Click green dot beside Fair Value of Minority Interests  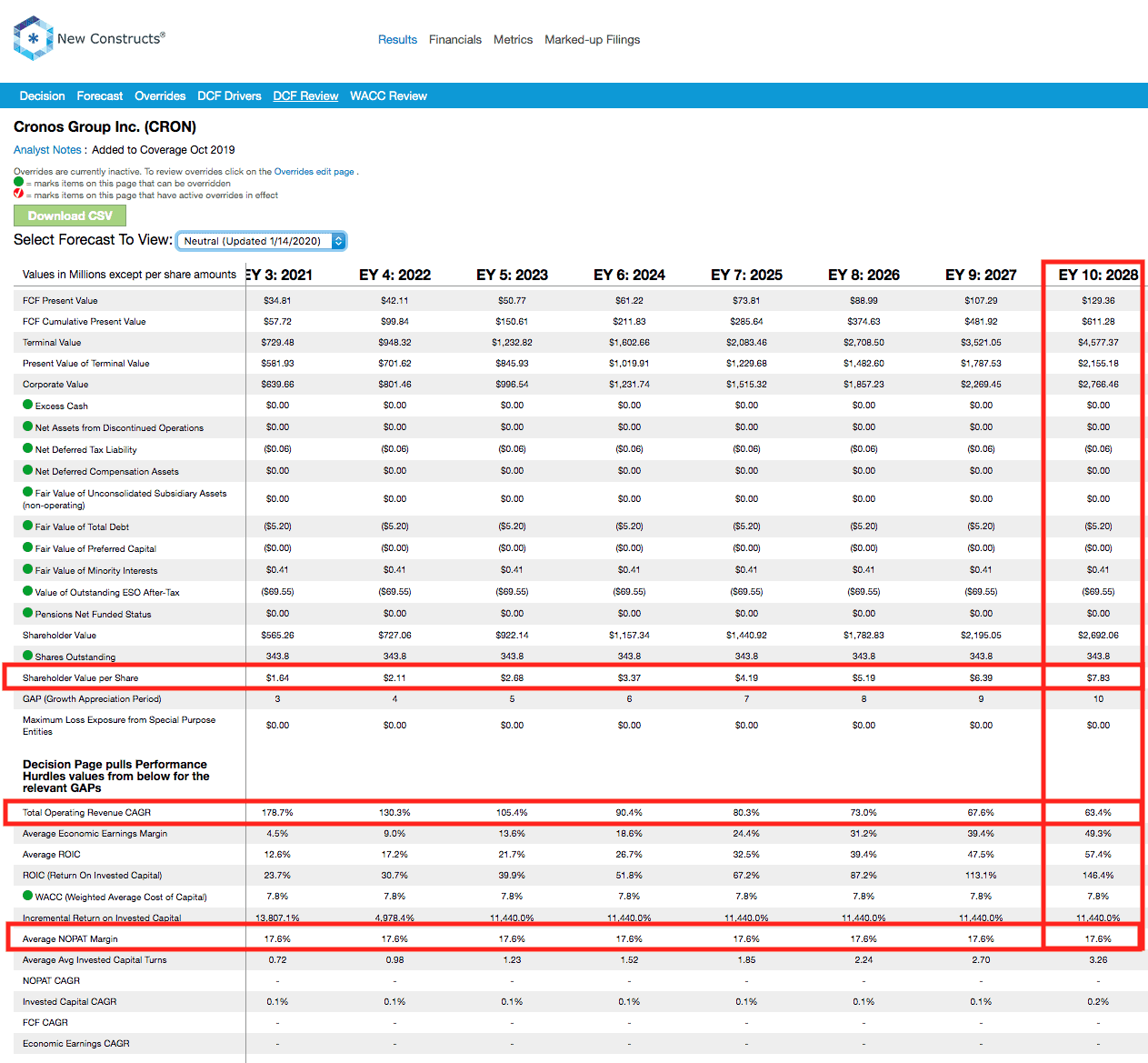click(x=27, y=569)
